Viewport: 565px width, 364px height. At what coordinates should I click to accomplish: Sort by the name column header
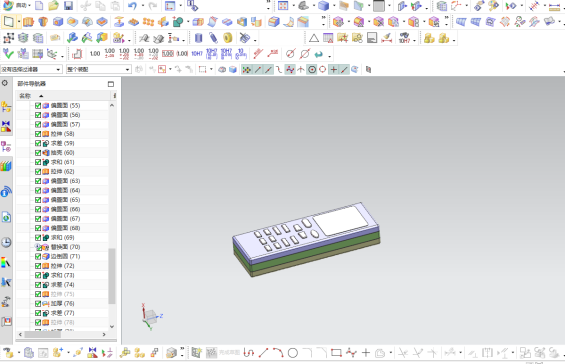[63, 96]
